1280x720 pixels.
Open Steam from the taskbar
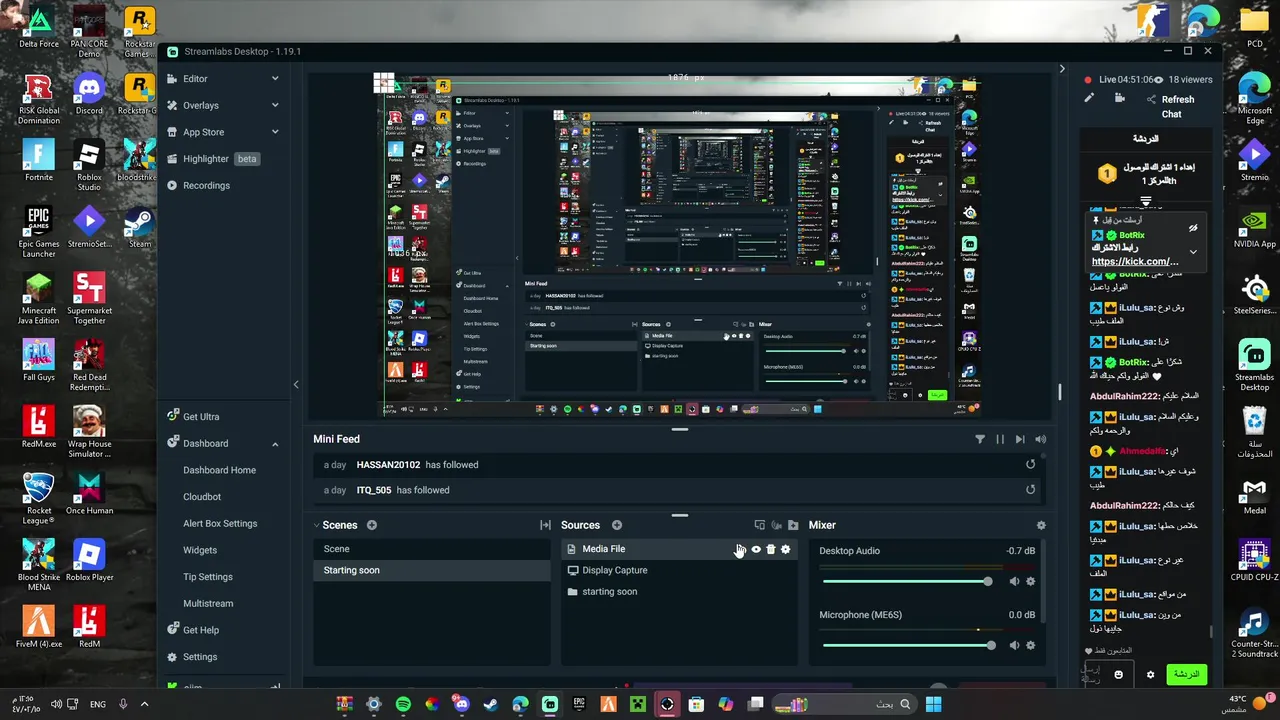pyautogui.click(x=491, y=704)
